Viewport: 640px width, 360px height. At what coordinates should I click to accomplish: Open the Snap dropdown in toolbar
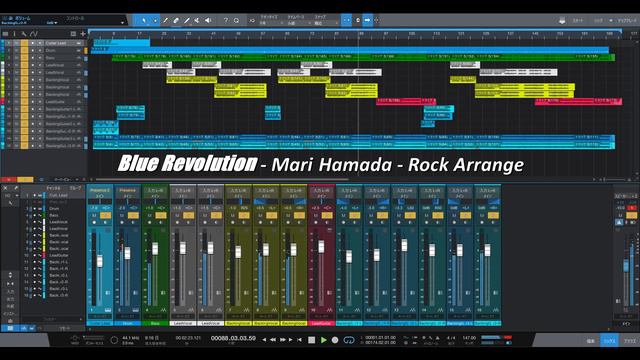tap(326, 23)
